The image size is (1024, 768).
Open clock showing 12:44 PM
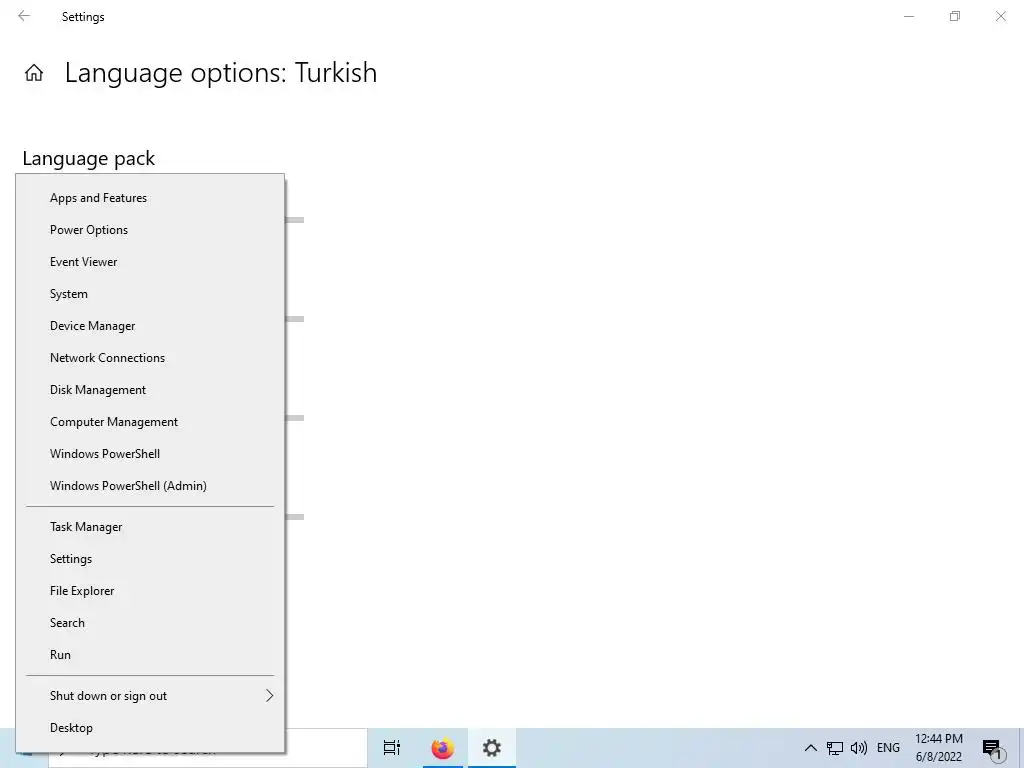tap(938, 748)
